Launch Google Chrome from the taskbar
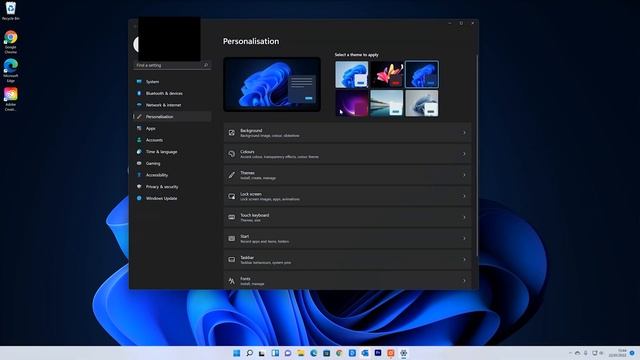 point(339,353)
